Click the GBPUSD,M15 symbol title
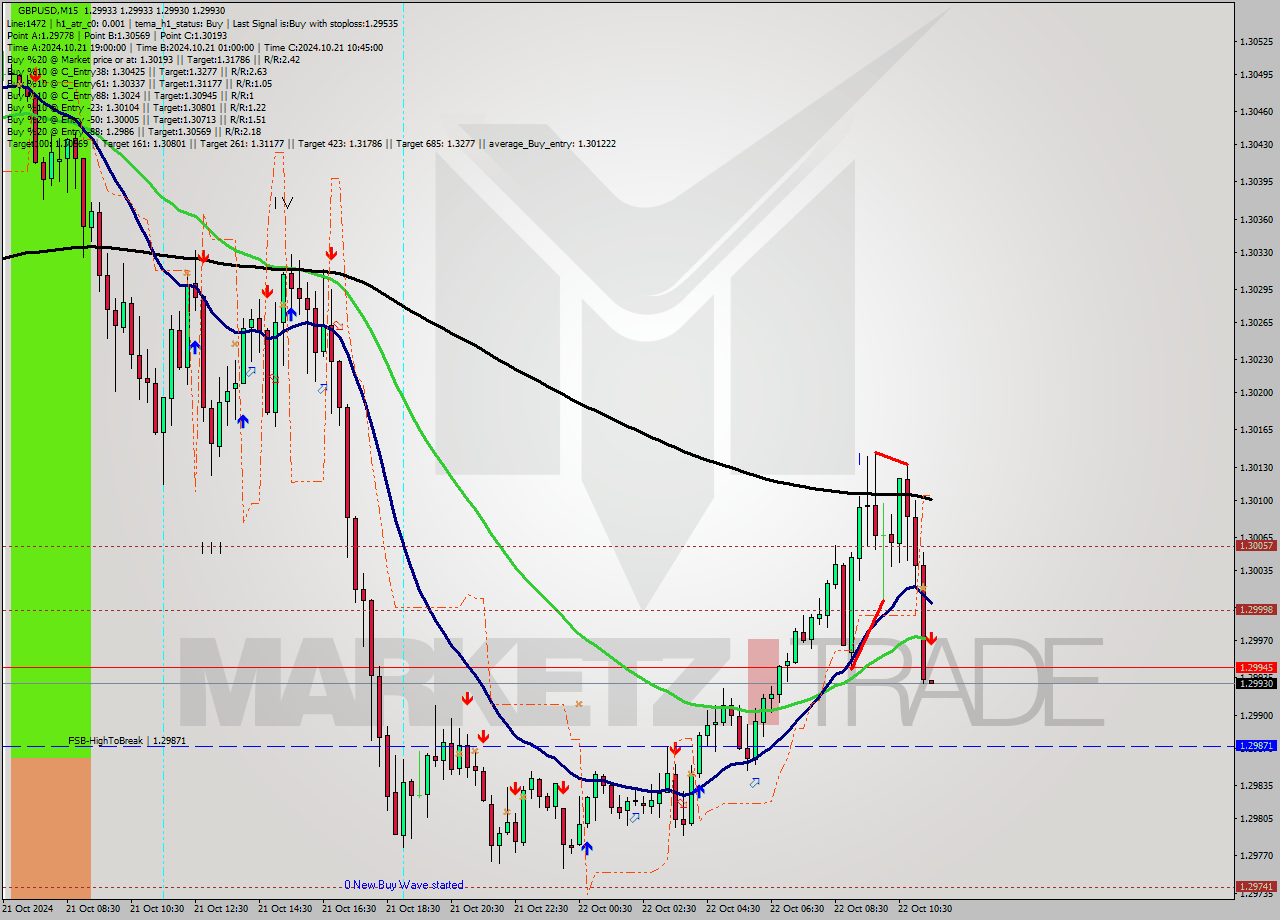Viewport: 1280px width, 920px height. click(48, 10)
